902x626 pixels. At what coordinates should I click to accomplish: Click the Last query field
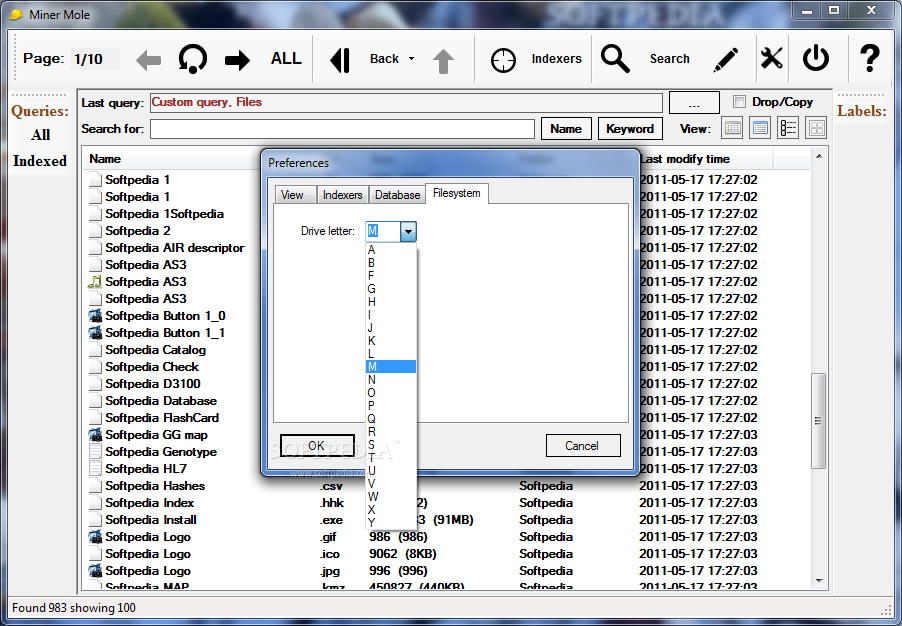pyautogui.click(x=406, y=102)
